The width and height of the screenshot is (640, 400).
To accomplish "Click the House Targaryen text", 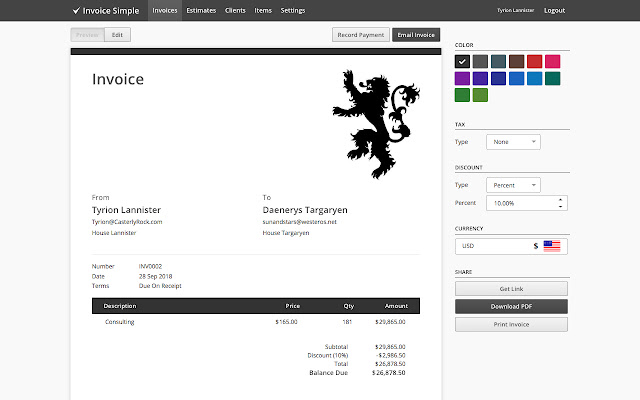I will tap(286, 233).
